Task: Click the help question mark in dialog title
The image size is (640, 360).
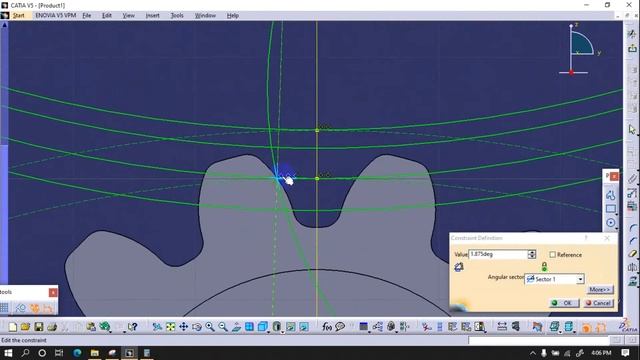Action: [x=586, y=238]
